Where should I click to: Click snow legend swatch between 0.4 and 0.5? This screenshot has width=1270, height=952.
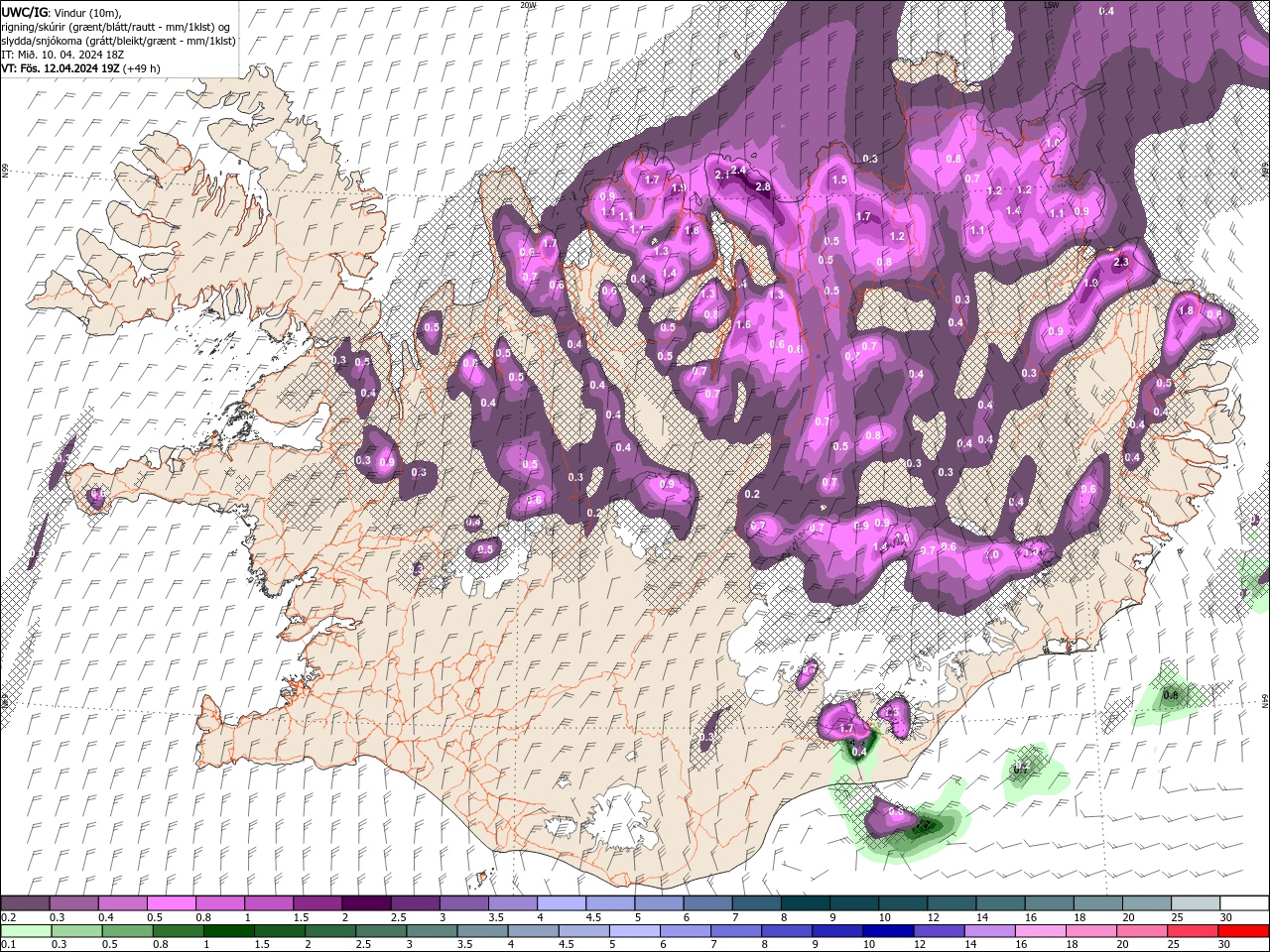click(123, 903)
